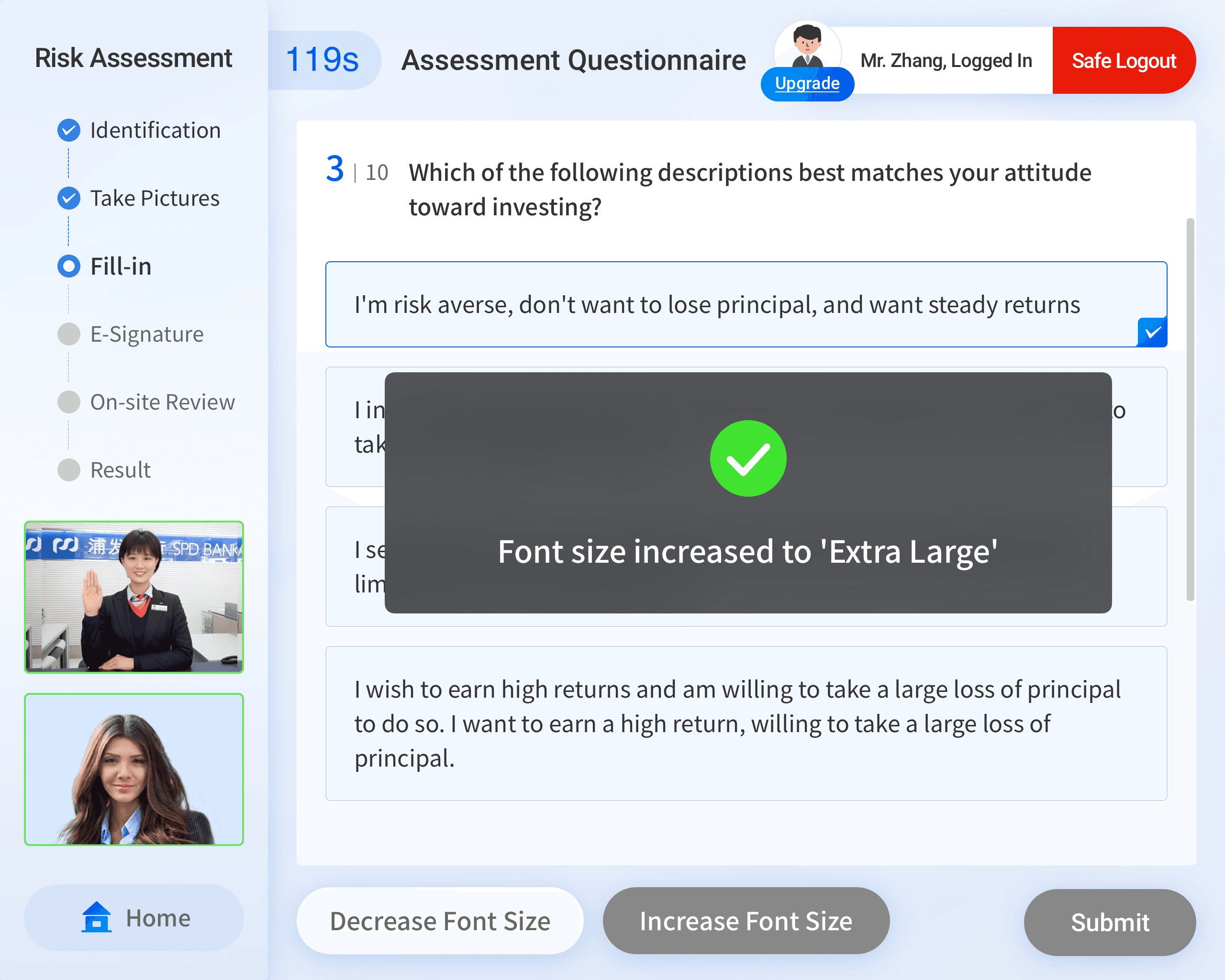
Task: Click the question list vertical scrollbar
Action: pos(1190,409)
